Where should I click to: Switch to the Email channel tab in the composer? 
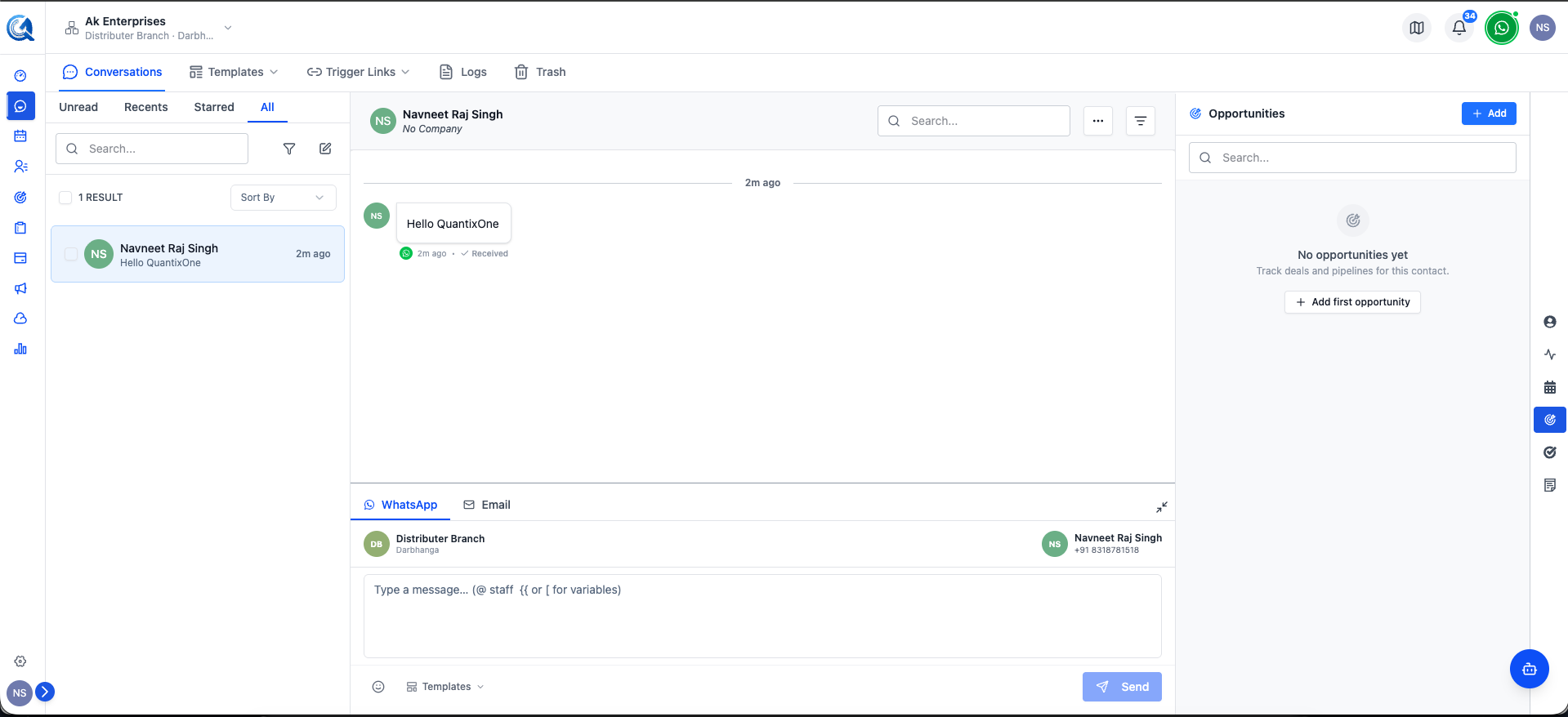[487, 505]
